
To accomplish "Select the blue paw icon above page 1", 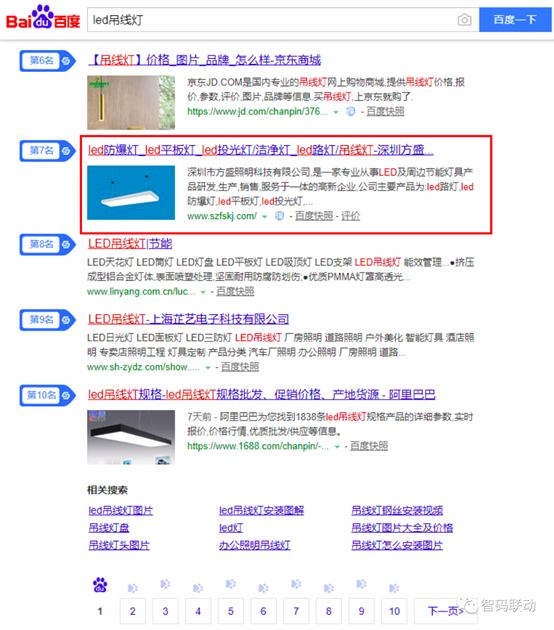I will [x=100, y=585].
